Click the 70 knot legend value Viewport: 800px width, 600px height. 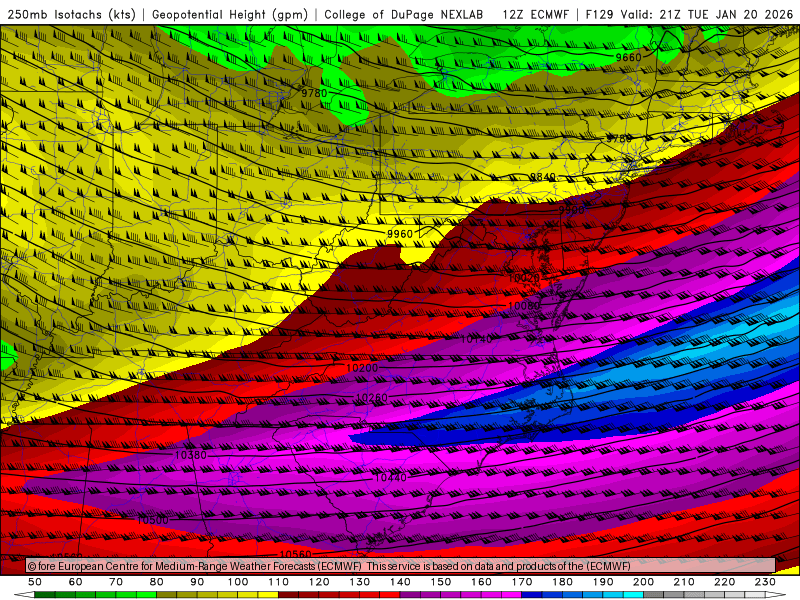tap(116, 582)
